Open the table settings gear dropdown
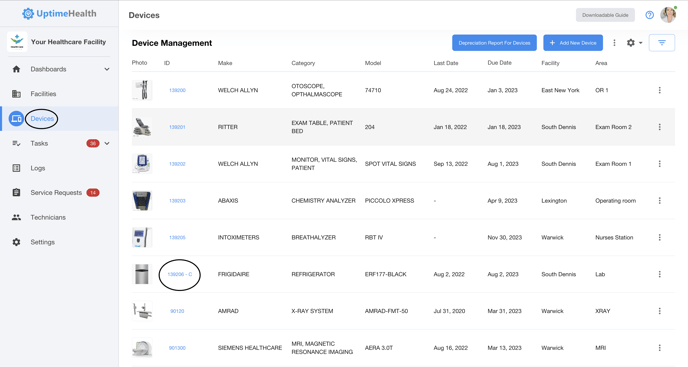 pos(634,43)
